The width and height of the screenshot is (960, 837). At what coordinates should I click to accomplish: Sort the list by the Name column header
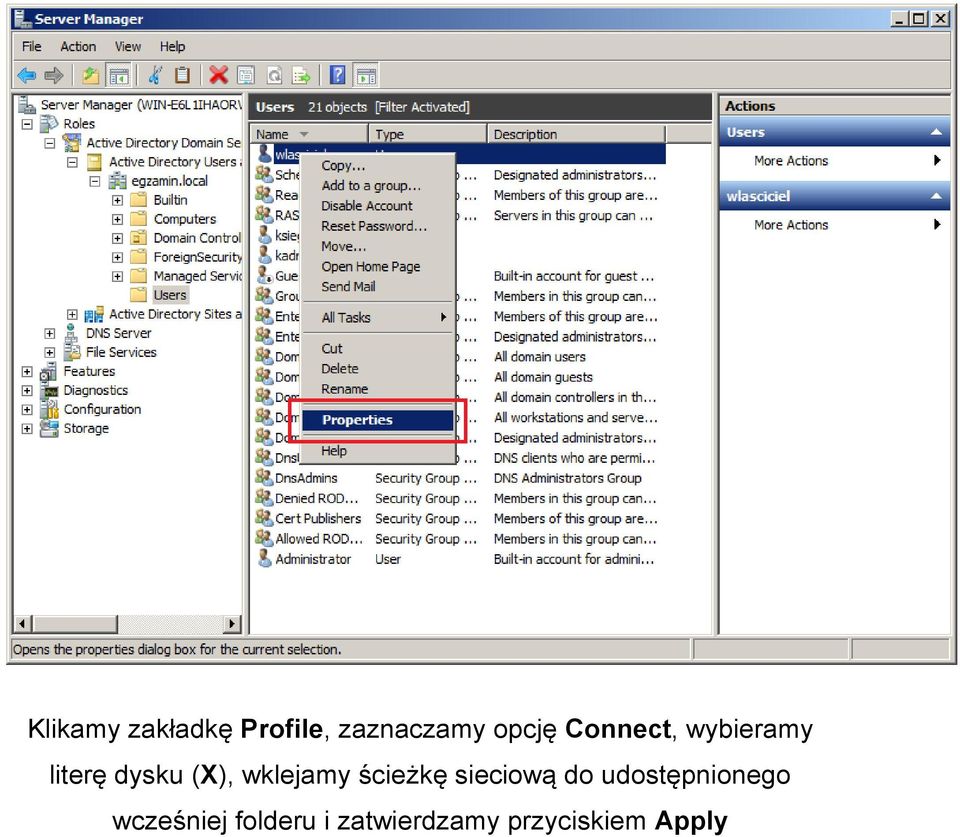(x=309, y=134)
